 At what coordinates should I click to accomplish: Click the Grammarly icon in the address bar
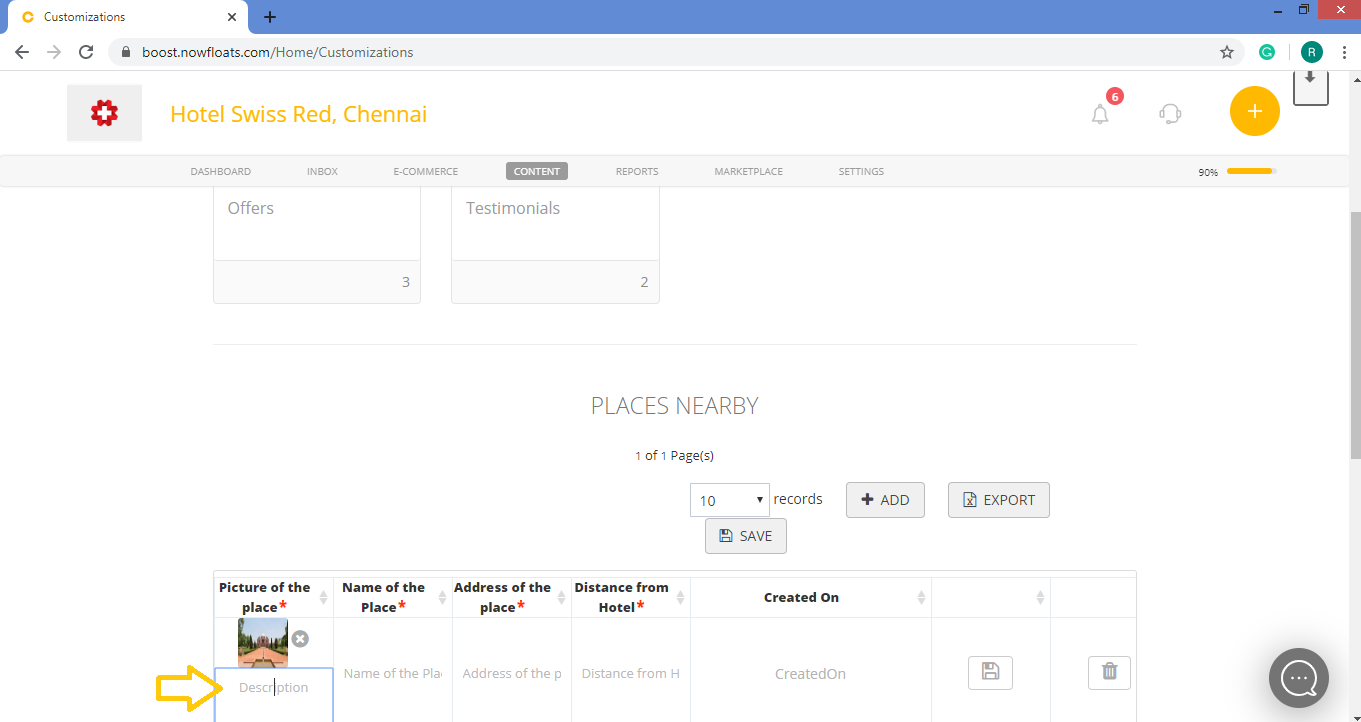1267,51
